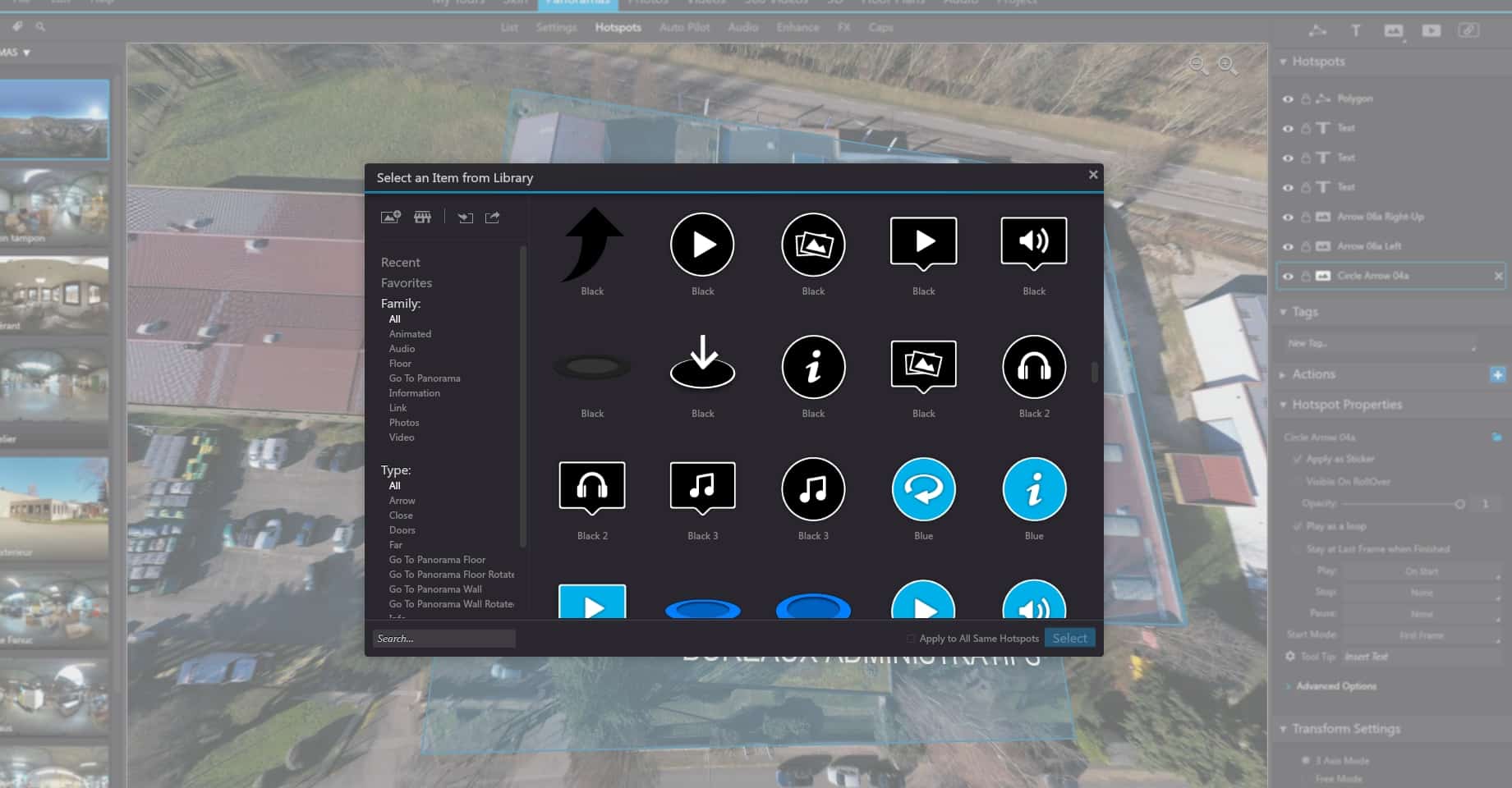
Task: Pick the black speech-bubble speaker icon
Action: [x=1034, y=243]
